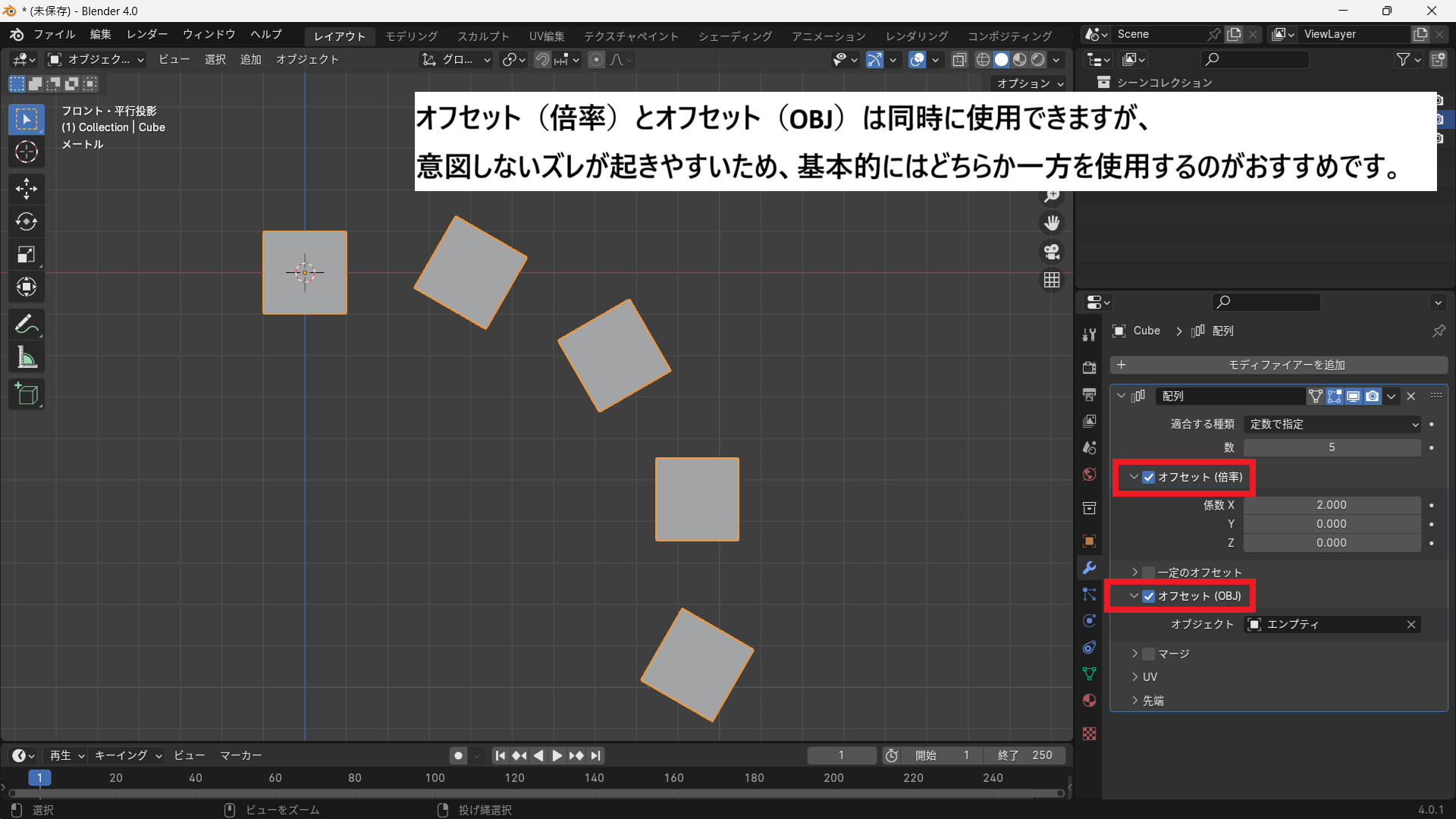Activate the Annotate pencil tool

27,325
